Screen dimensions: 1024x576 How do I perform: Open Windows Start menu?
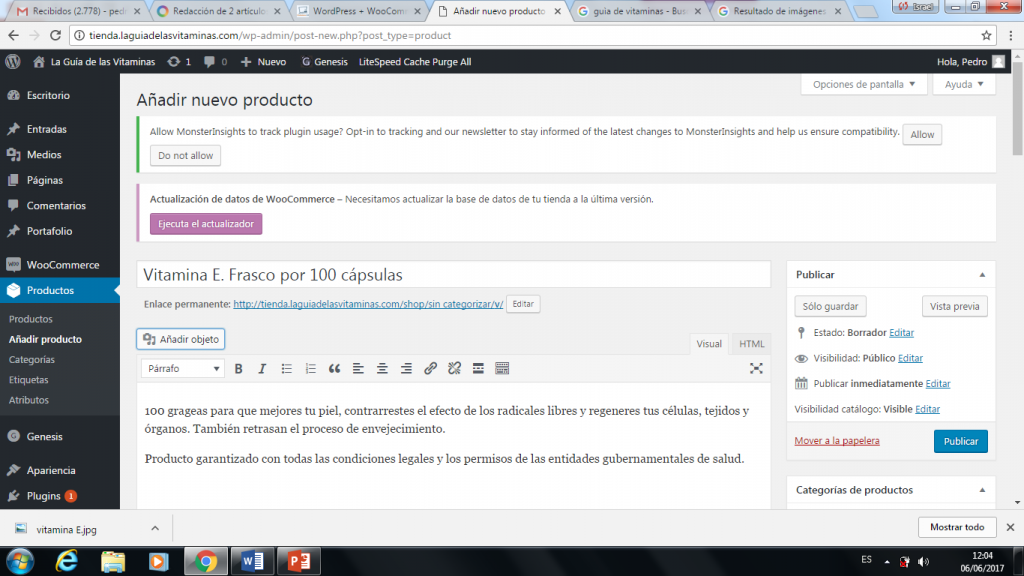coord(20,561)
